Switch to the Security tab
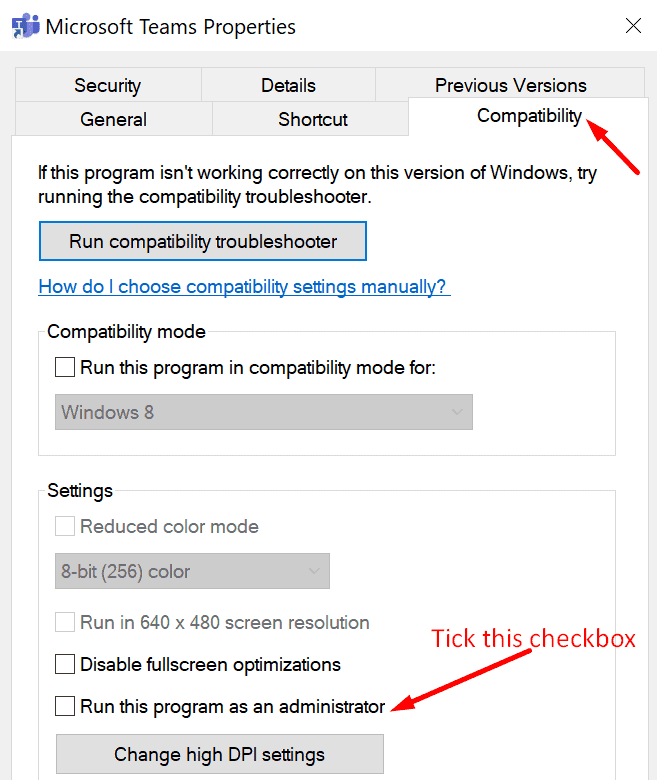657x780 pixels. coord(108,85)
